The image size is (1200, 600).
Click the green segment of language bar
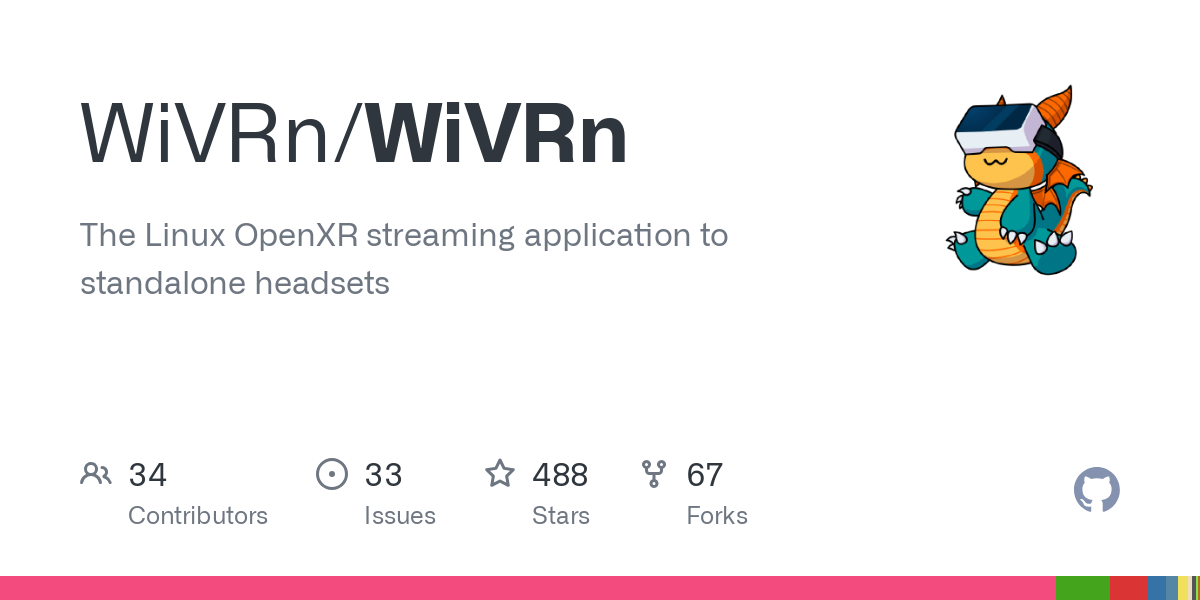click(x=1083, y=588)
